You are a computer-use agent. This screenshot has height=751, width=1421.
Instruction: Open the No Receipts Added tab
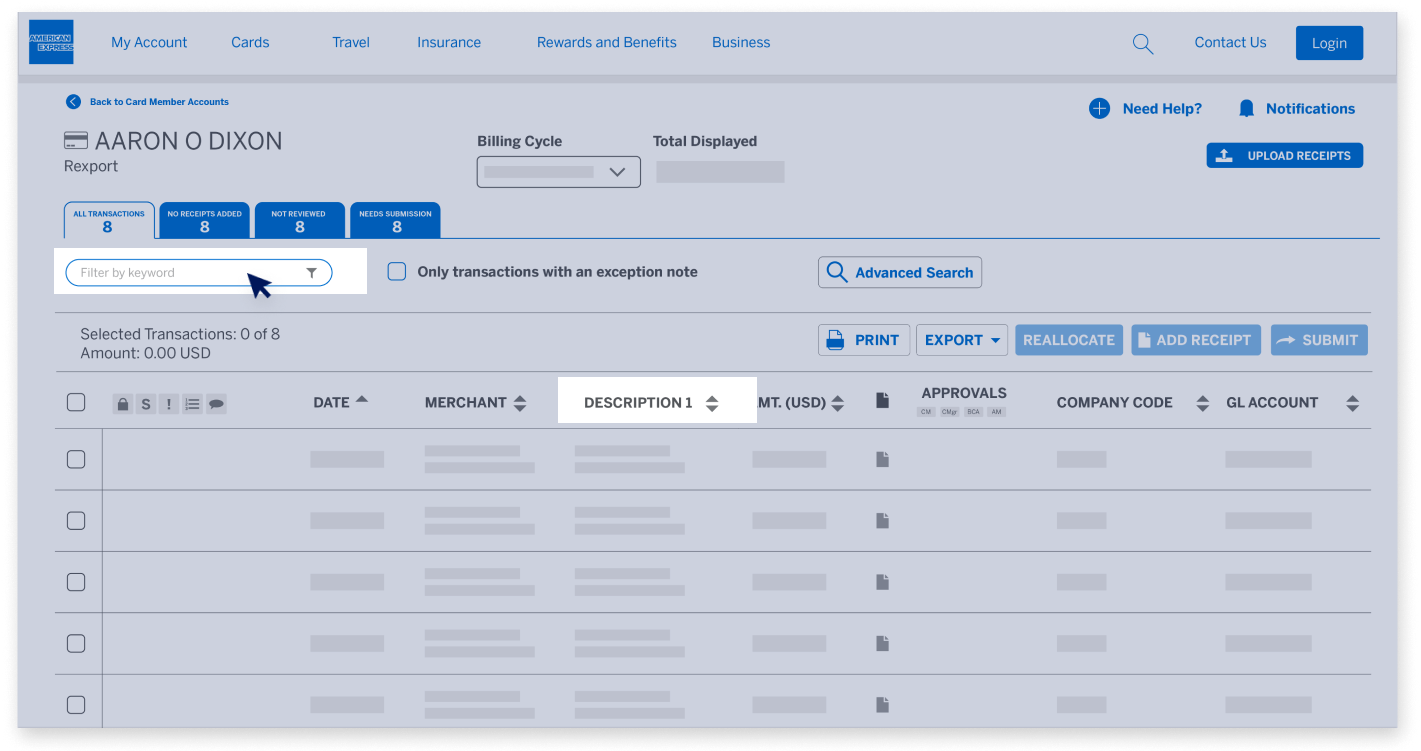click(x=204, y=220)
